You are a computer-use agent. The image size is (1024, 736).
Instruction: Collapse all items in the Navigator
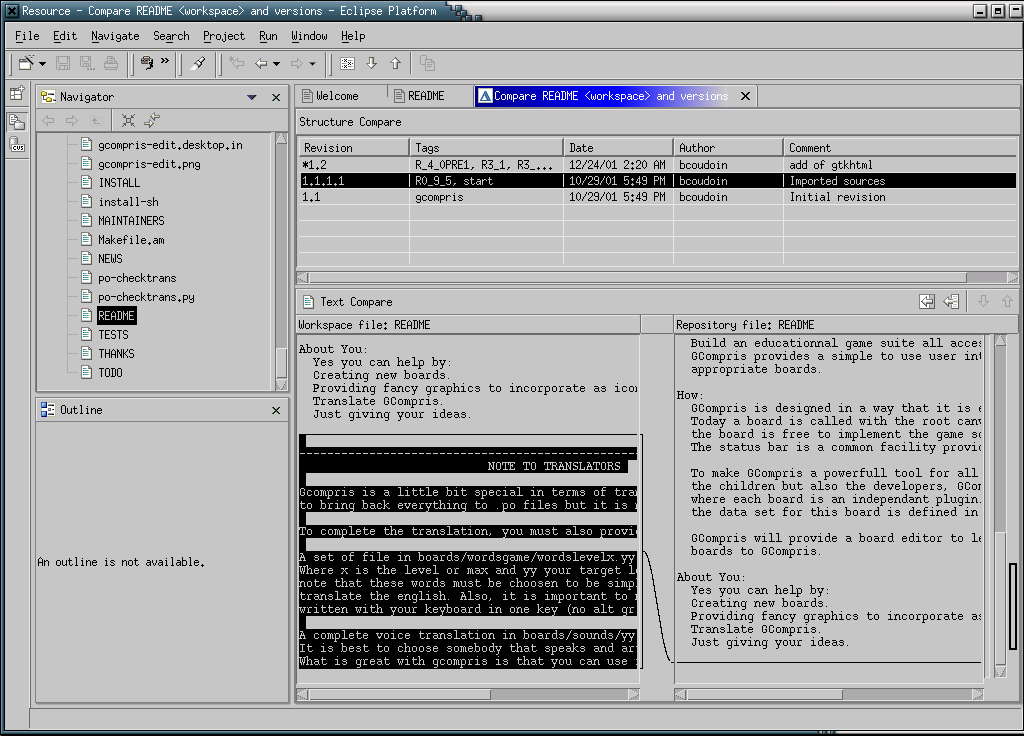129,120
